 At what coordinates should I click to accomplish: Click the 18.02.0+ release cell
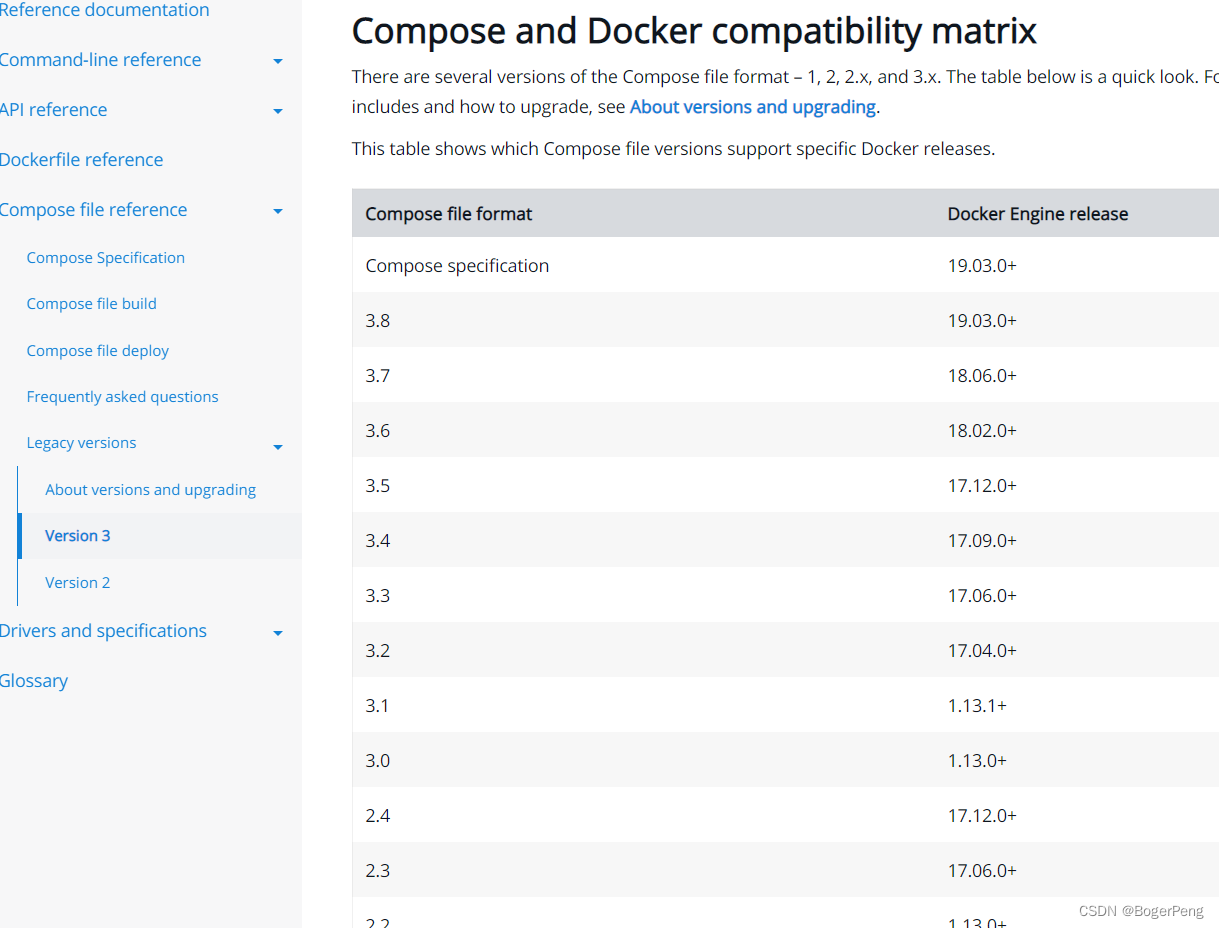[982, 431]
